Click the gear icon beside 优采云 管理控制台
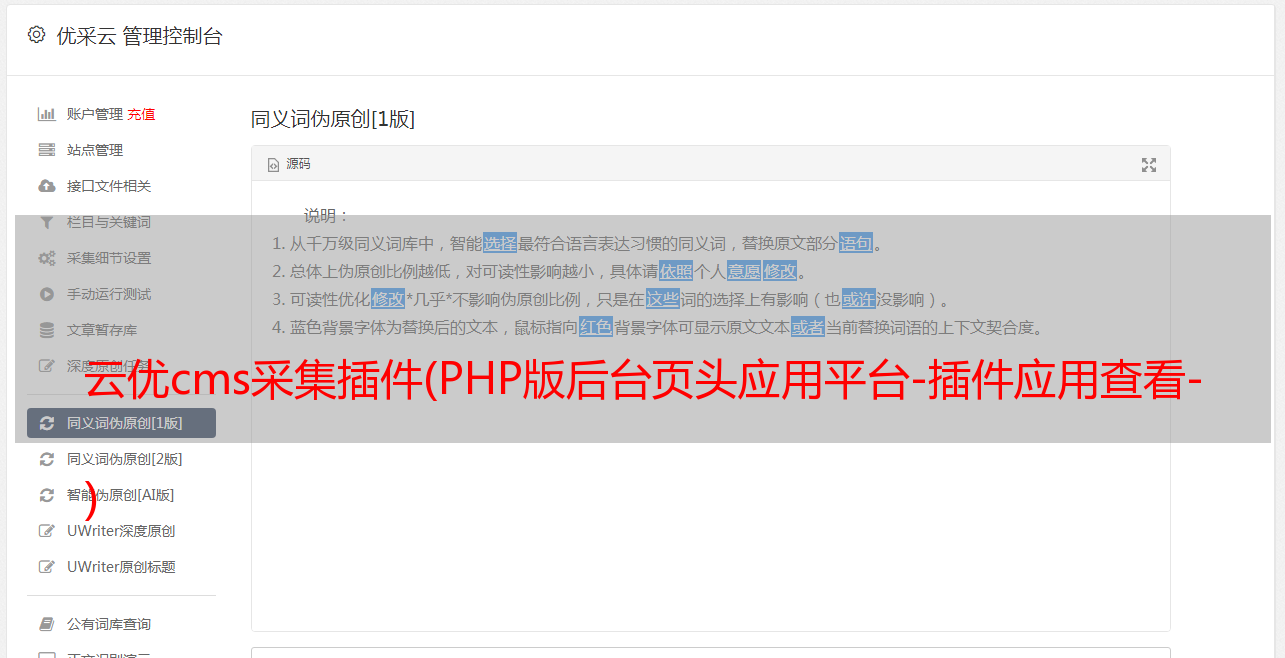1285x658 pixels. tap(36, 35)
